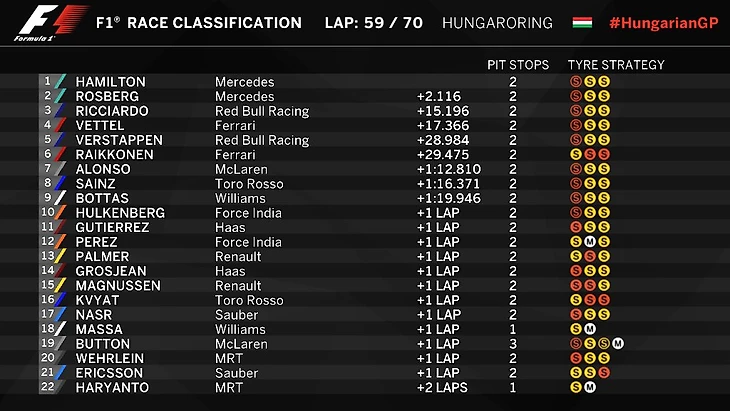Click the position number 22 box

pos(47,387)
